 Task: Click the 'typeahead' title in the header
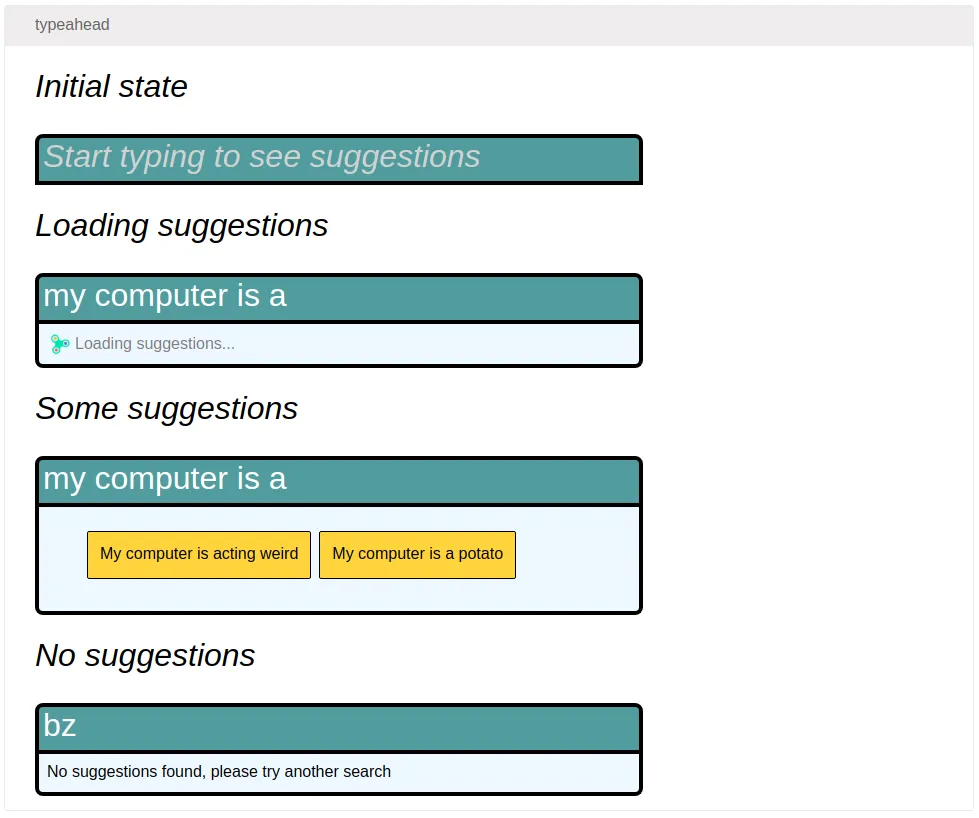point(72,25)
